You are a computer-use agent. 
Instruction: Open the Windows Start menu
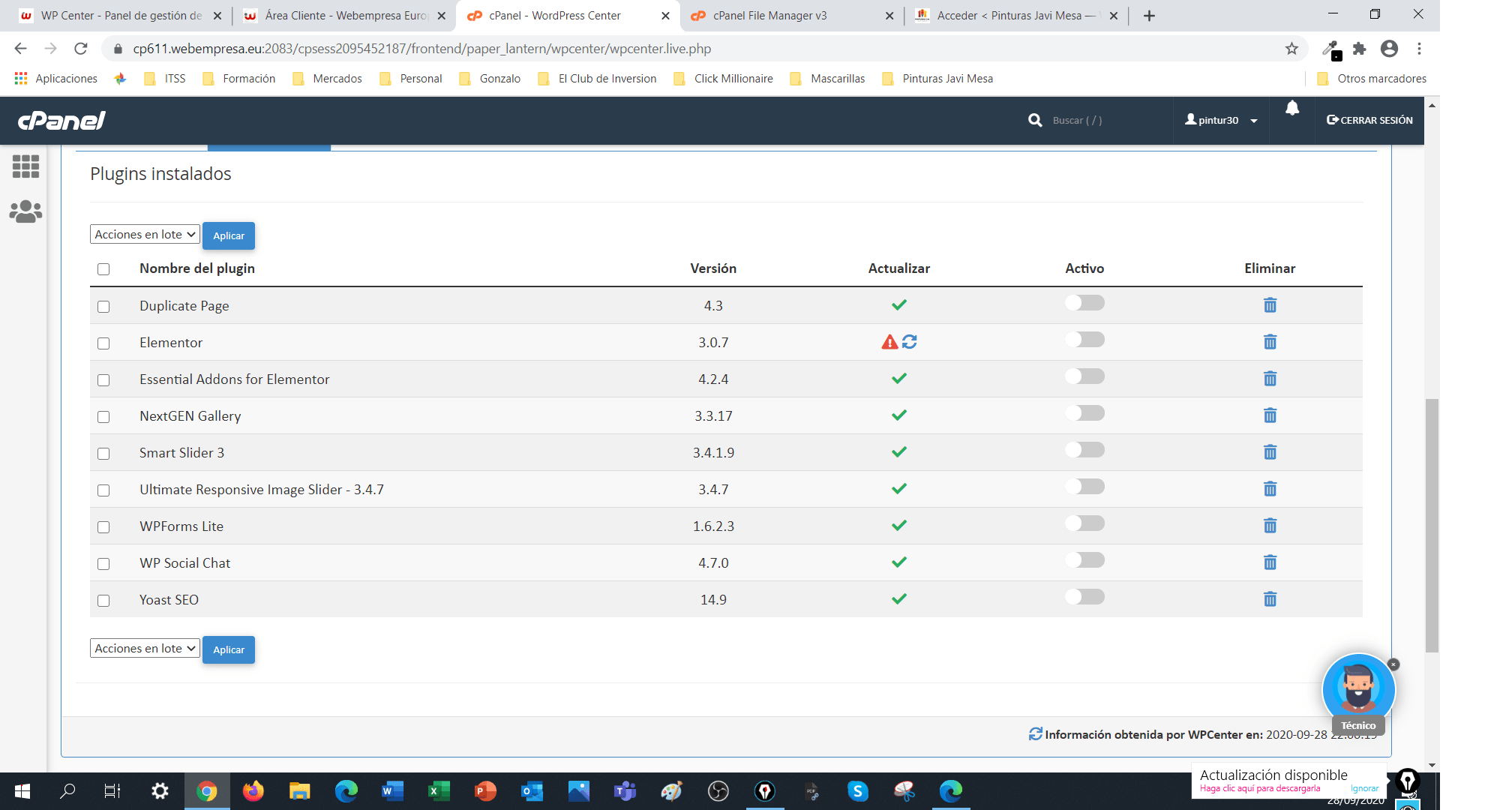pos(22,791)
